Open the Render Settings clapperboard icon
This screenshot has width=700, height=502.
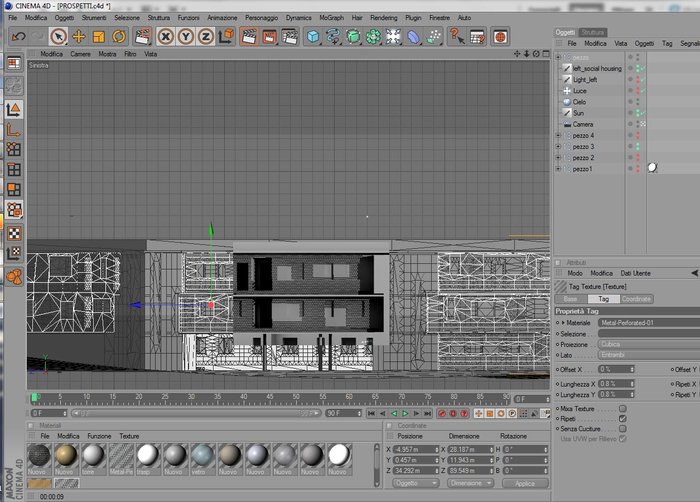[x=289, y=36]
